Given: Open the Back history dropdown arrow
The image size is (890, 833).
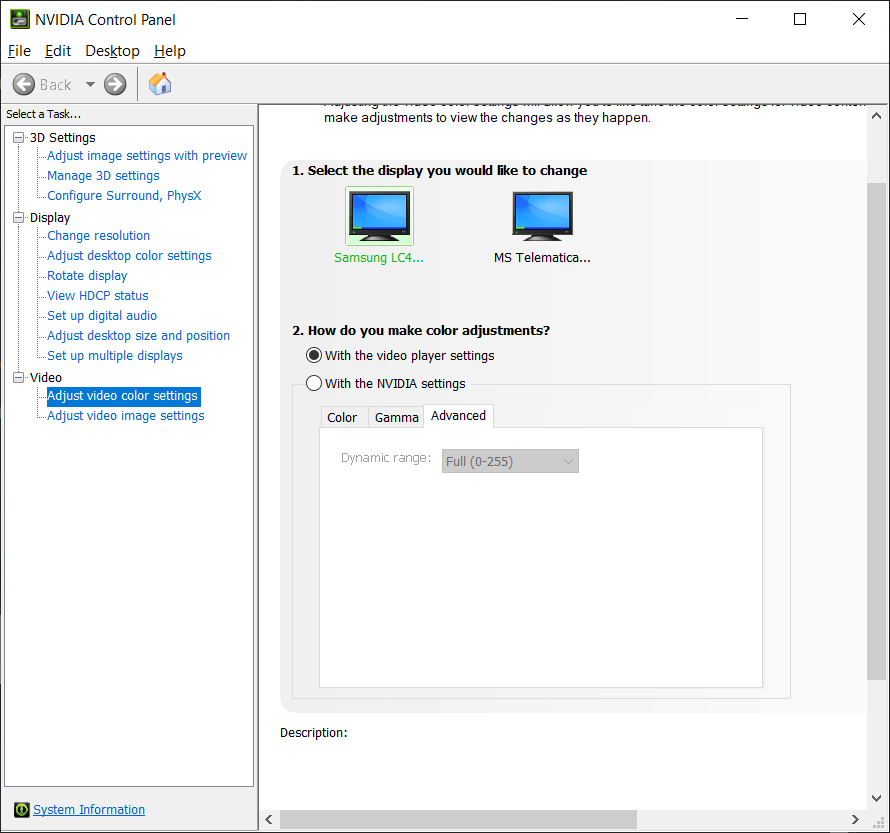Looking at the screenshot, I should coord(90,85).
